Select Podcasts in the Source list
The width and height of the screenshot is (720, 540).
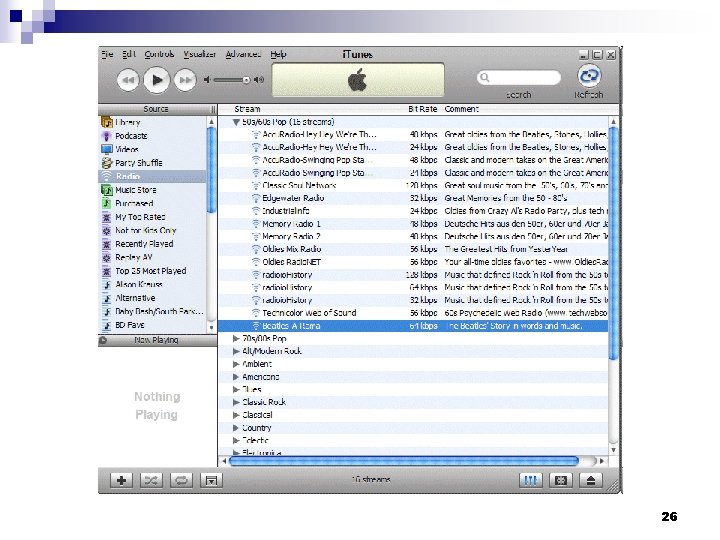pyautogui.click(x=152, y=136)
